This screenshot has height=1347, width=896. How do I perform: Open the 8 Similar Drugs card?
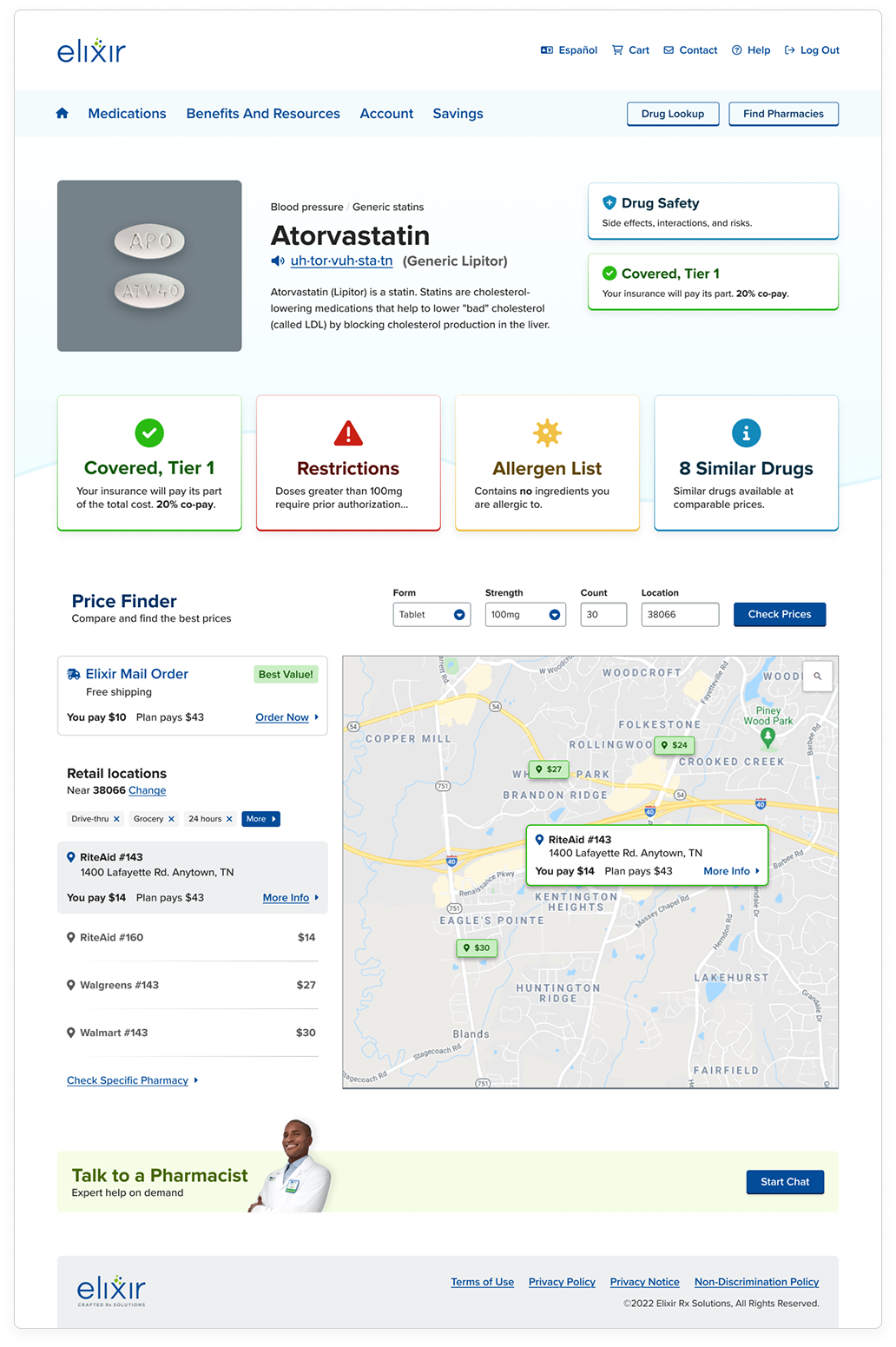[746, 463]
